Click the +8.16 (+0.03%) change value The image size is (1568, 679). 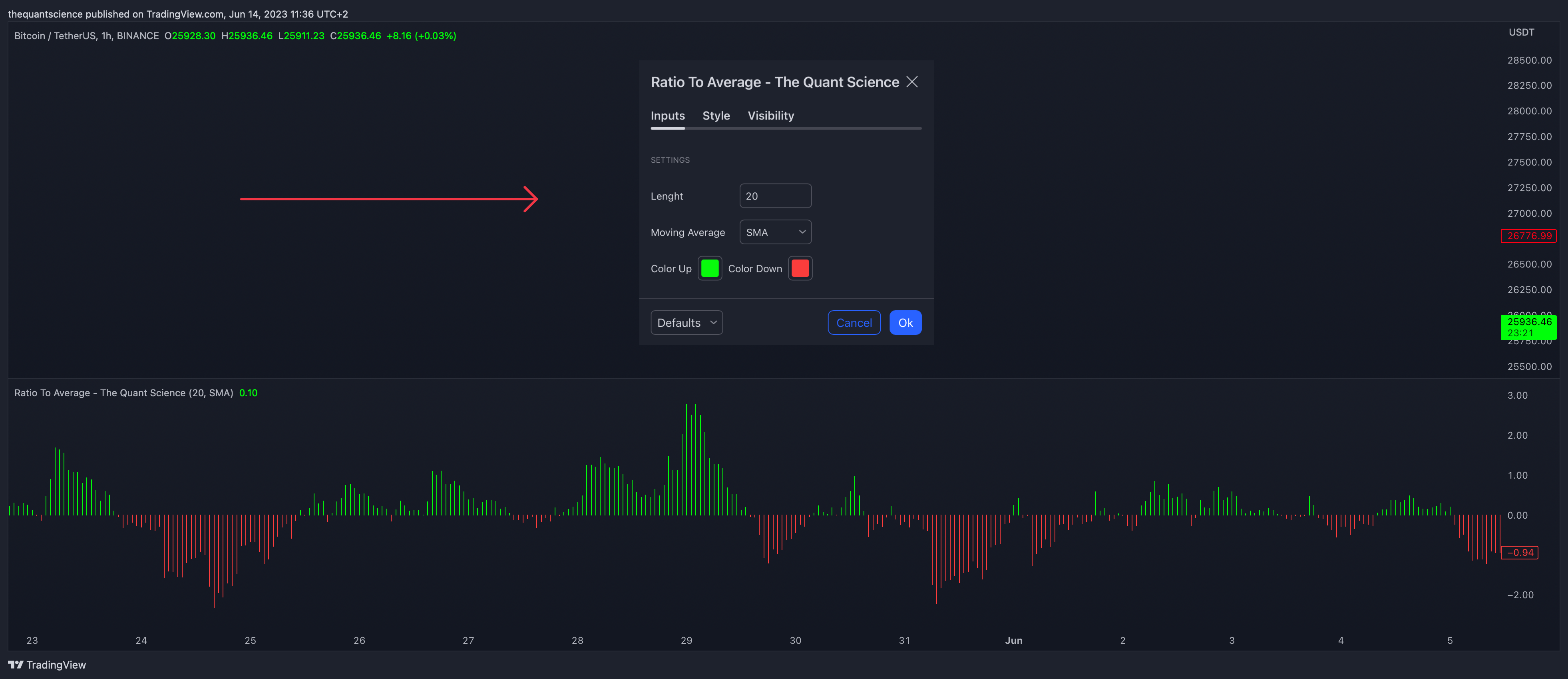click(421, 36)
